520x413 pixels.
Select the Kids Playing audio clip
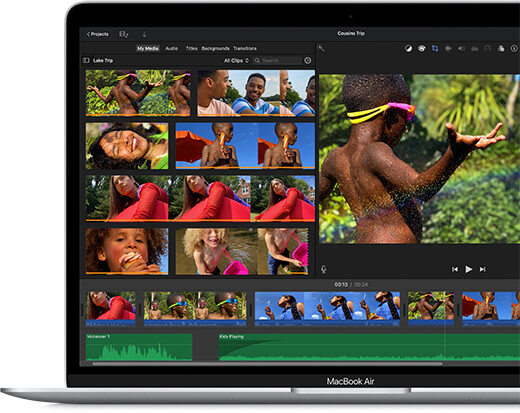[369, 347]
